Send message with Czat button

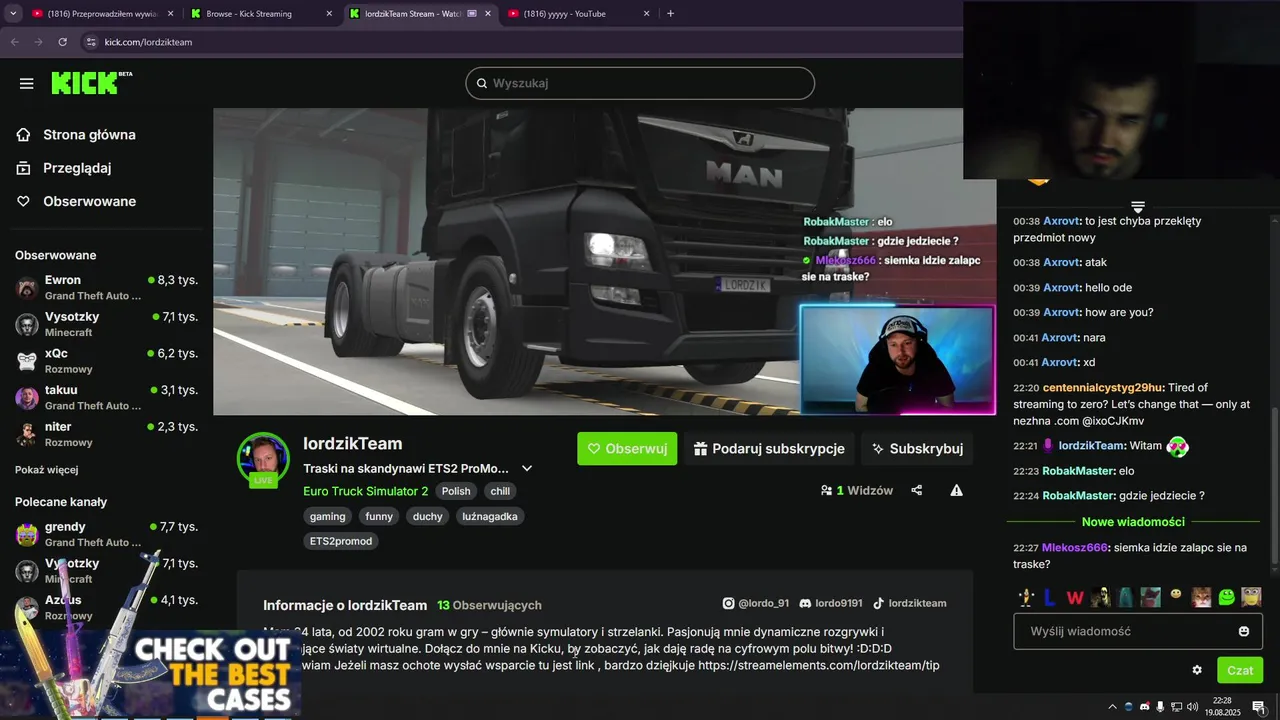pyautogui.click(x=1240, y=670)
